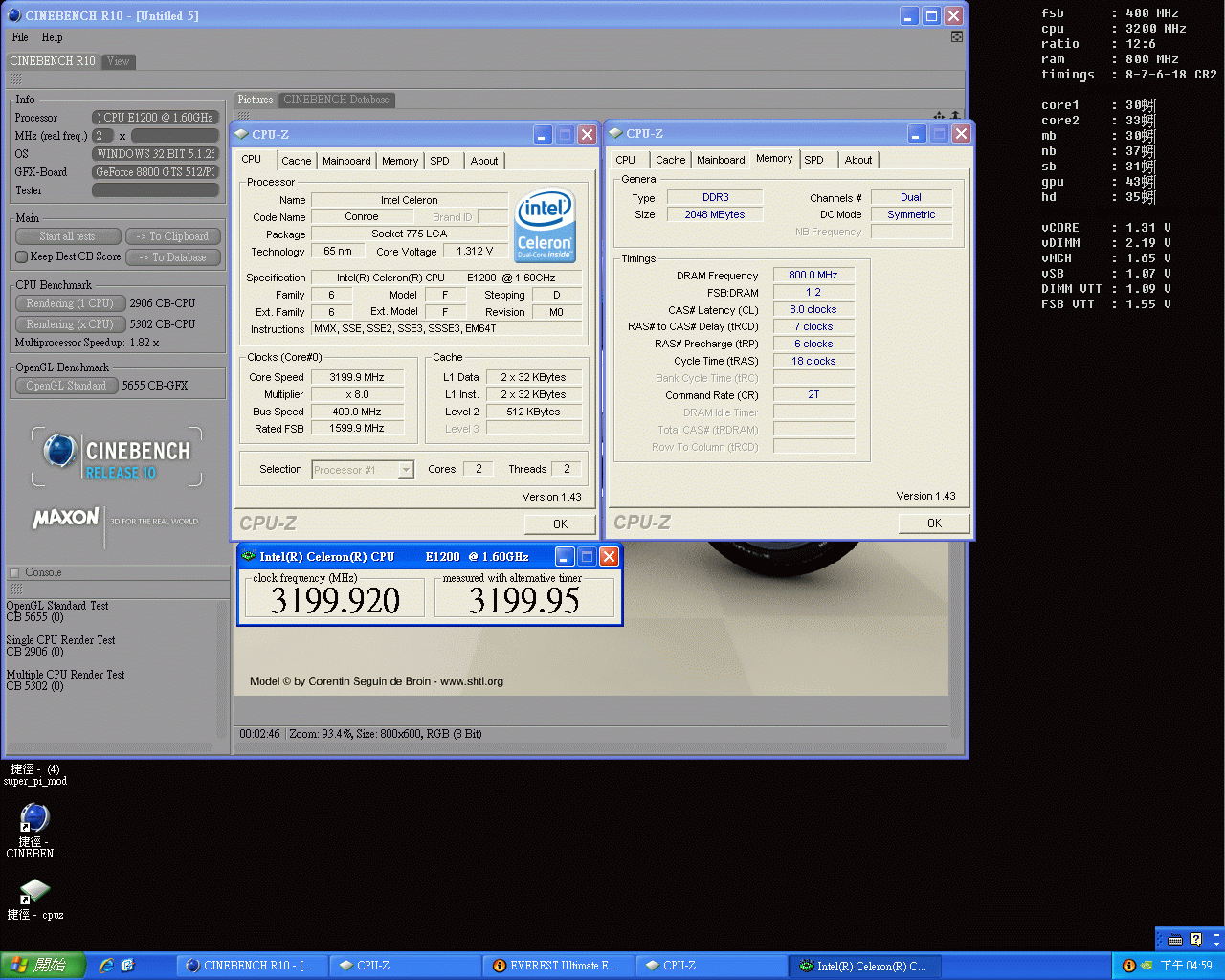Run the Rendering (1 CPU) benchmark
1225x980 pixels.
(x=70, y=303)
